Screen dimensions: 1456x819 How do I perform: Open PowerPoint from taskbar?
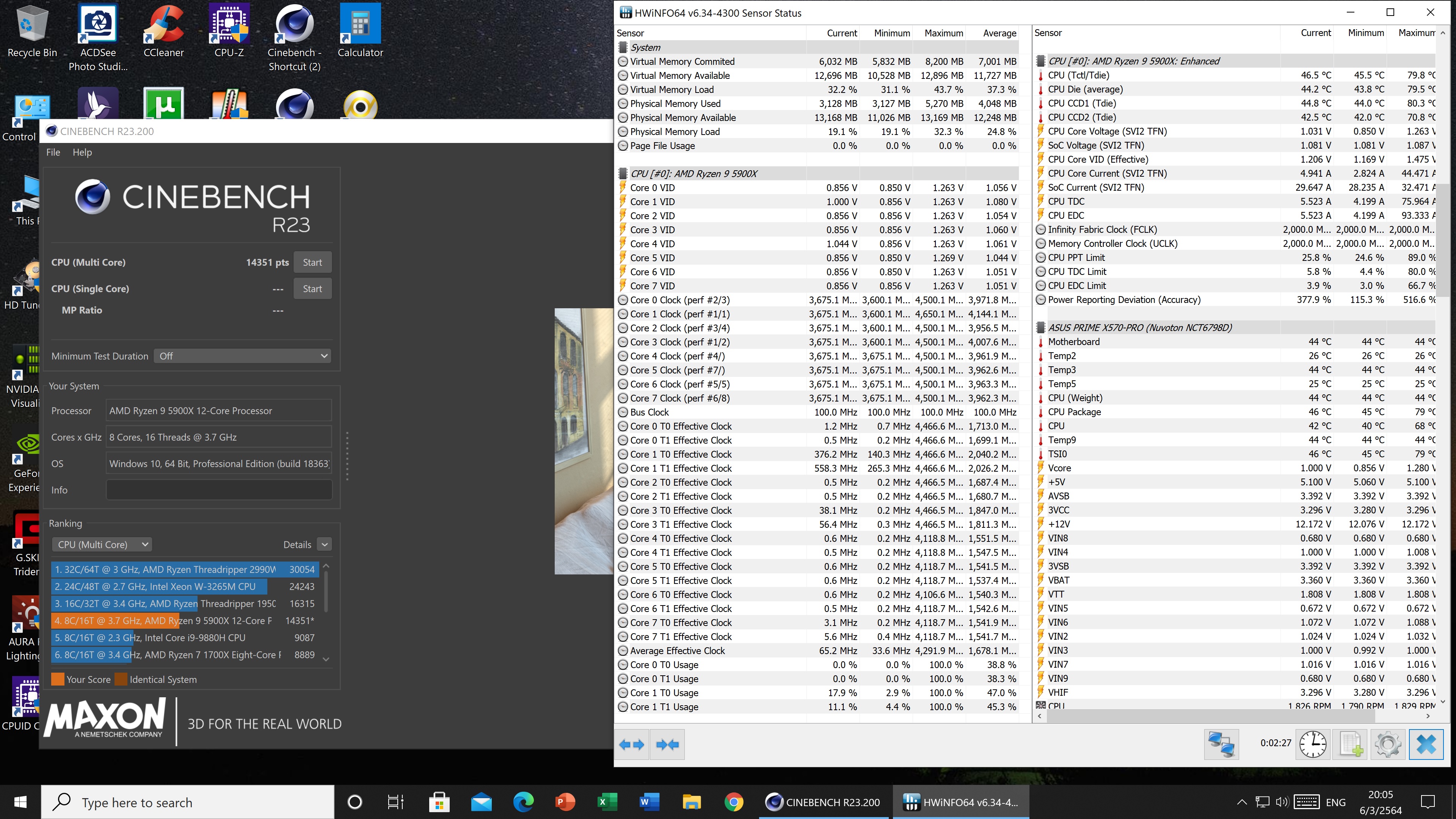(x=565, y=802)
